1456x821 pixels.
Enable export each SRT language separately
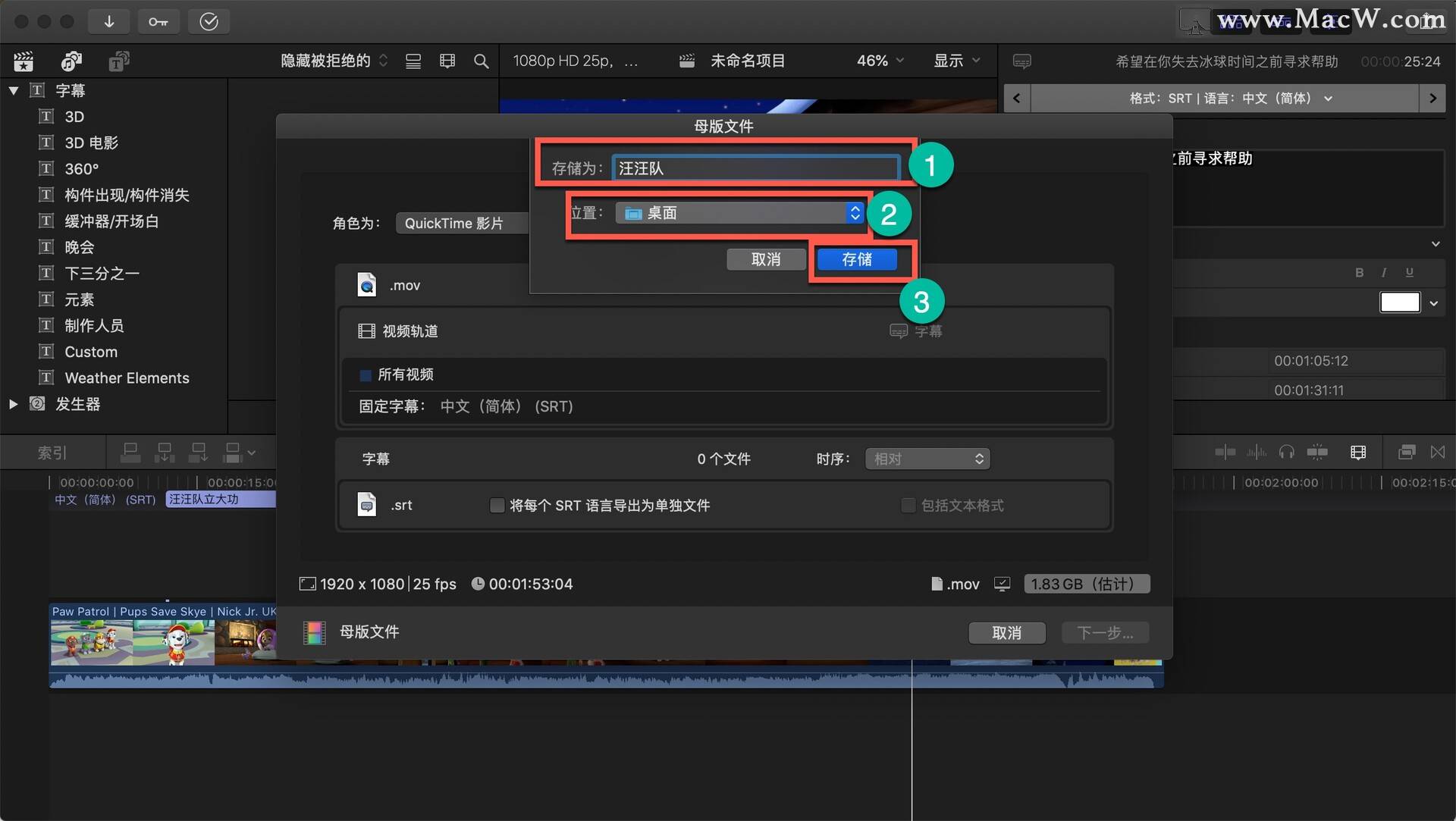(x=497, y=505)
